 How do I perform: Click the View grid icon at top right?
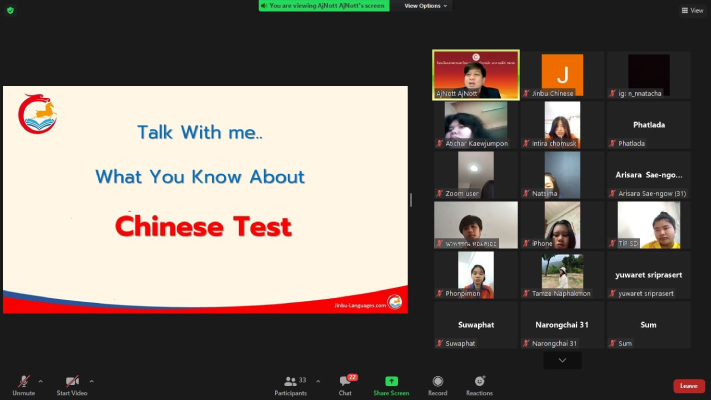click(691, 10)
